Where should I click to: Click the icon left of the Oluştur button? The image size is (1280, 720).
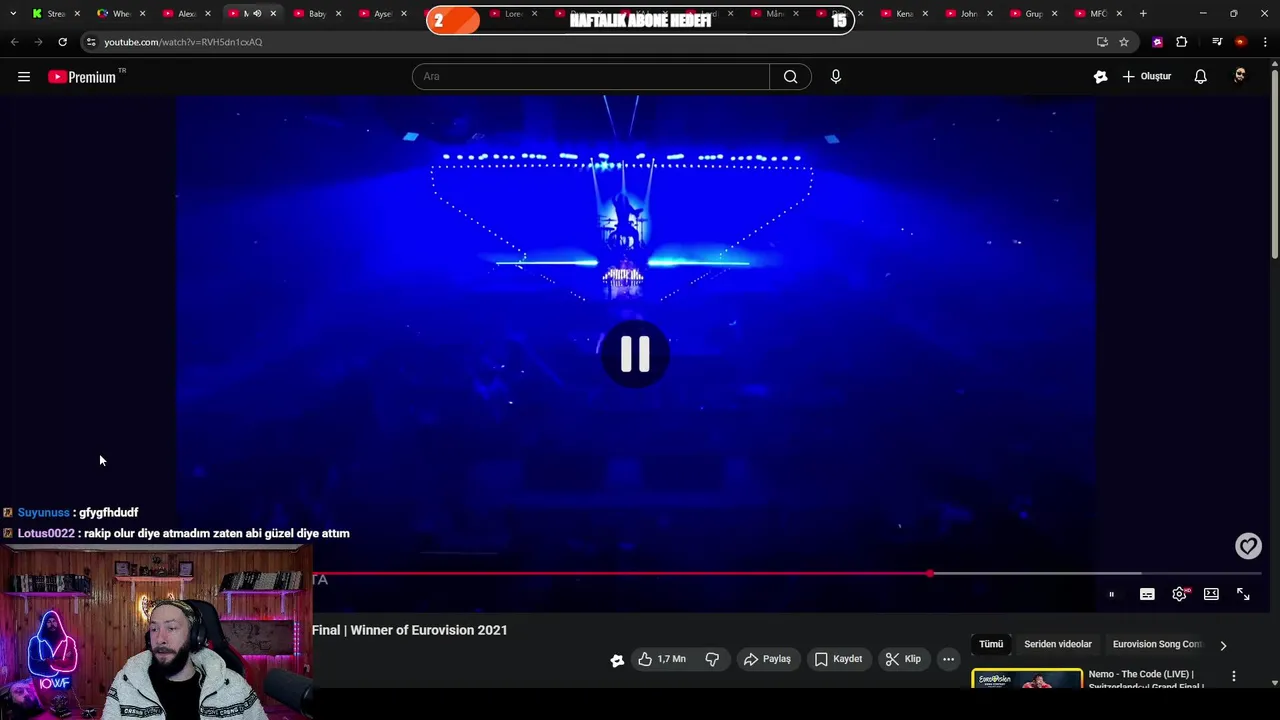[1100, 76]
